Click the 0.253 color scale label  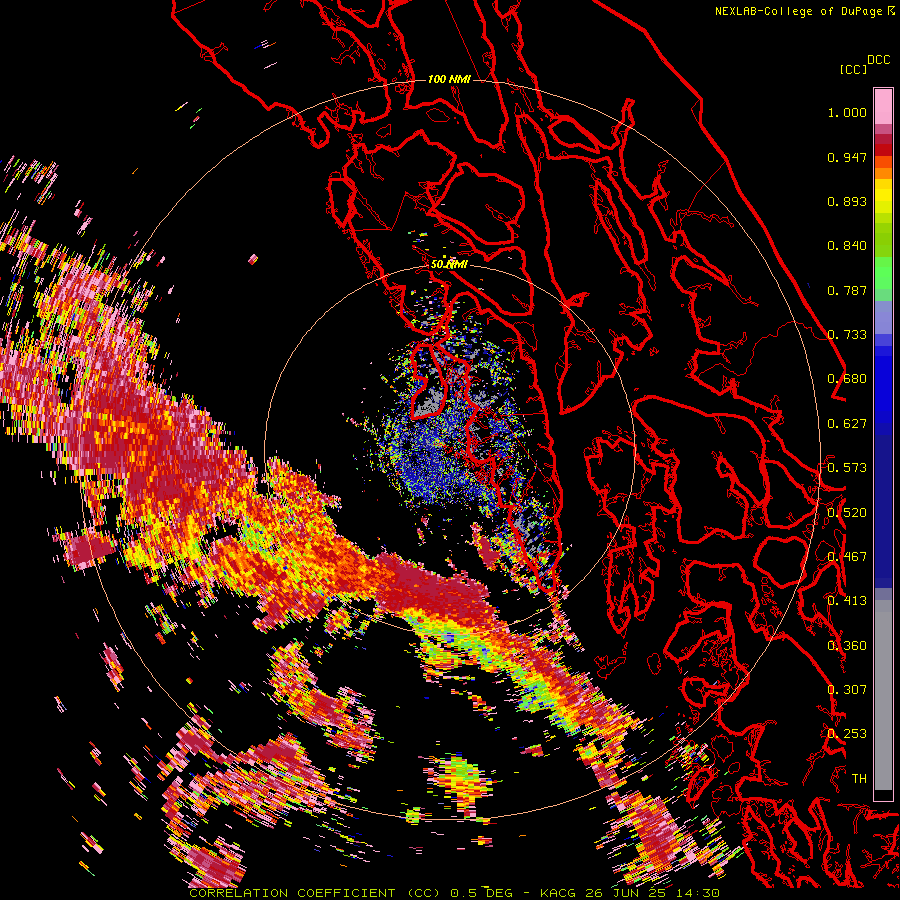coord(847,734)
